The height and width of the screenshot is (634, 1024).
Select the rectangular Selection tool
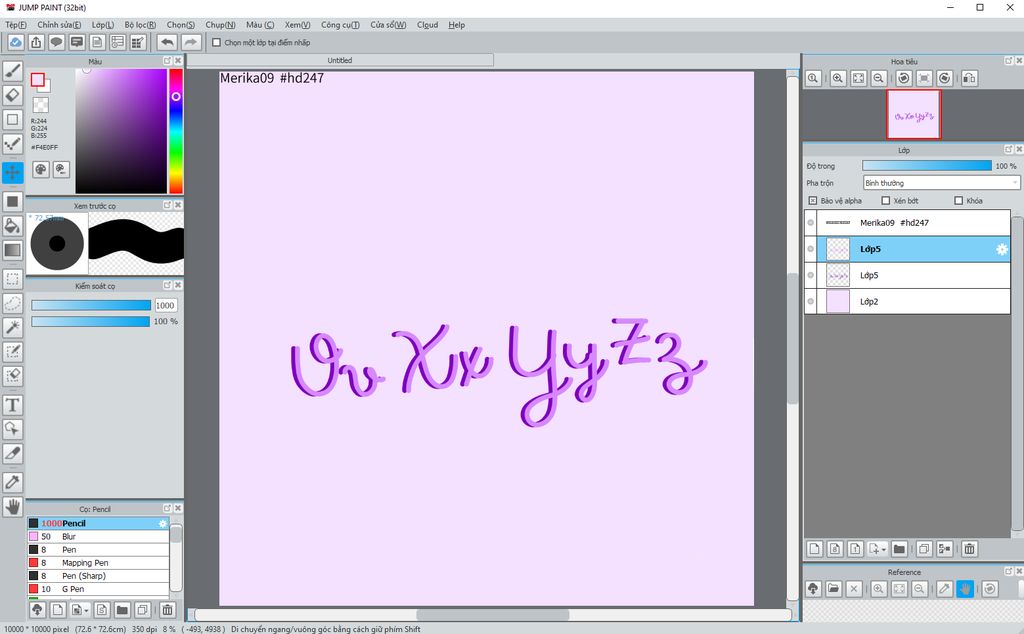12,279
